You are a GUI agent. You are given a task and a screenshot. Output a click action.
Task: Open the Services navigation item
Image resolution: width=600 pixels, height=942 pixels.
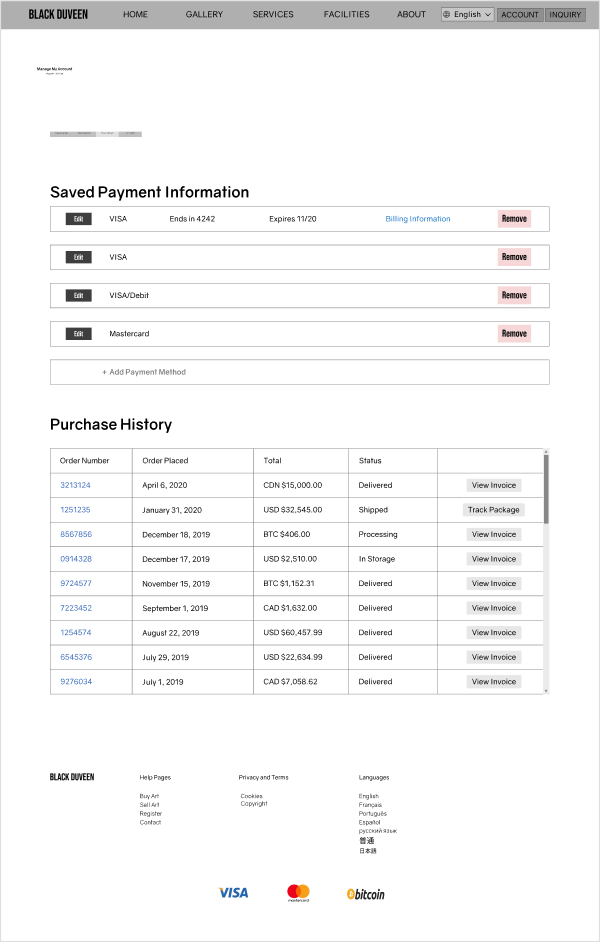coord(273,15)
